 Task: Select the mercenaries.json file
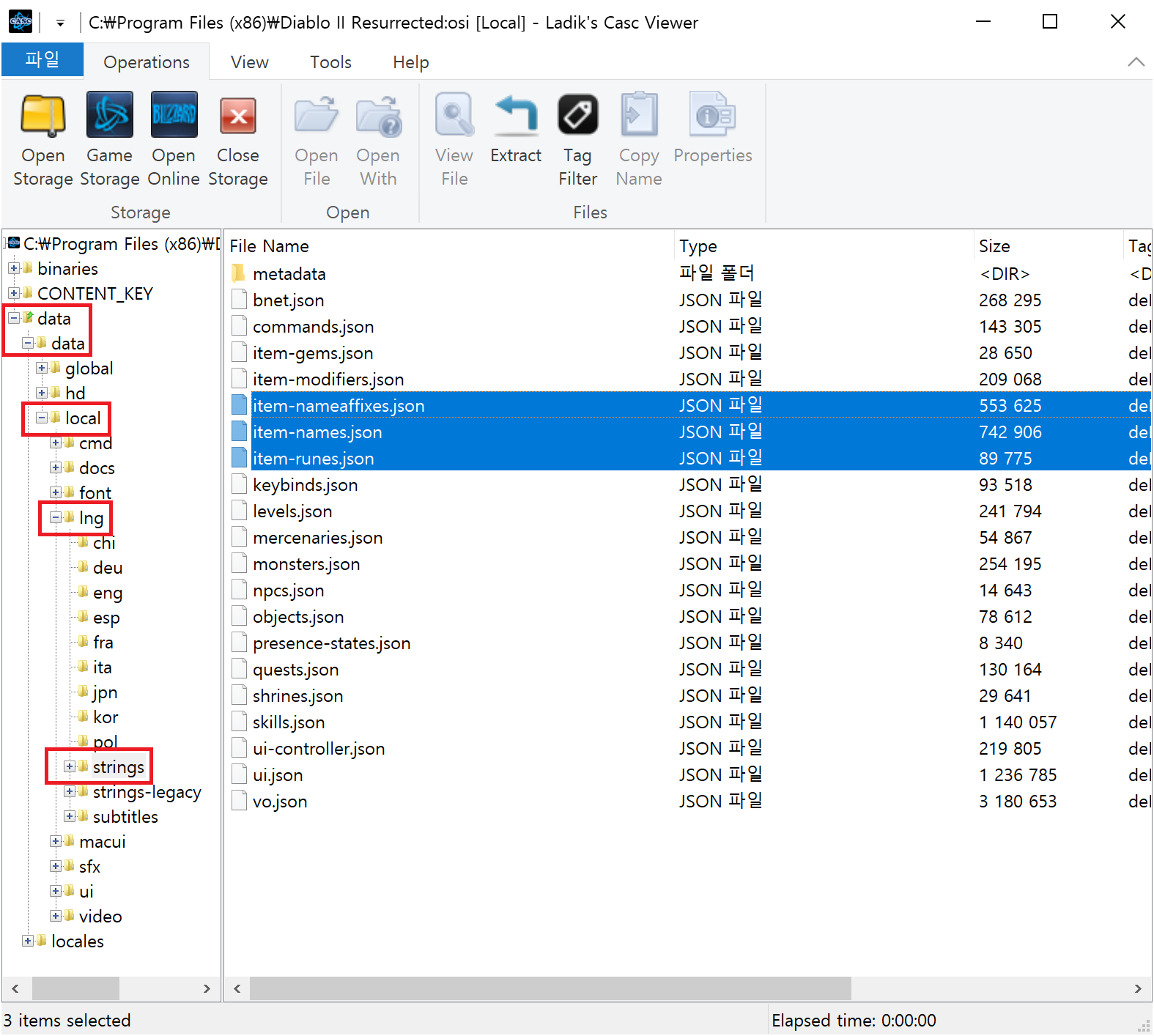click(x=318, y=538)
